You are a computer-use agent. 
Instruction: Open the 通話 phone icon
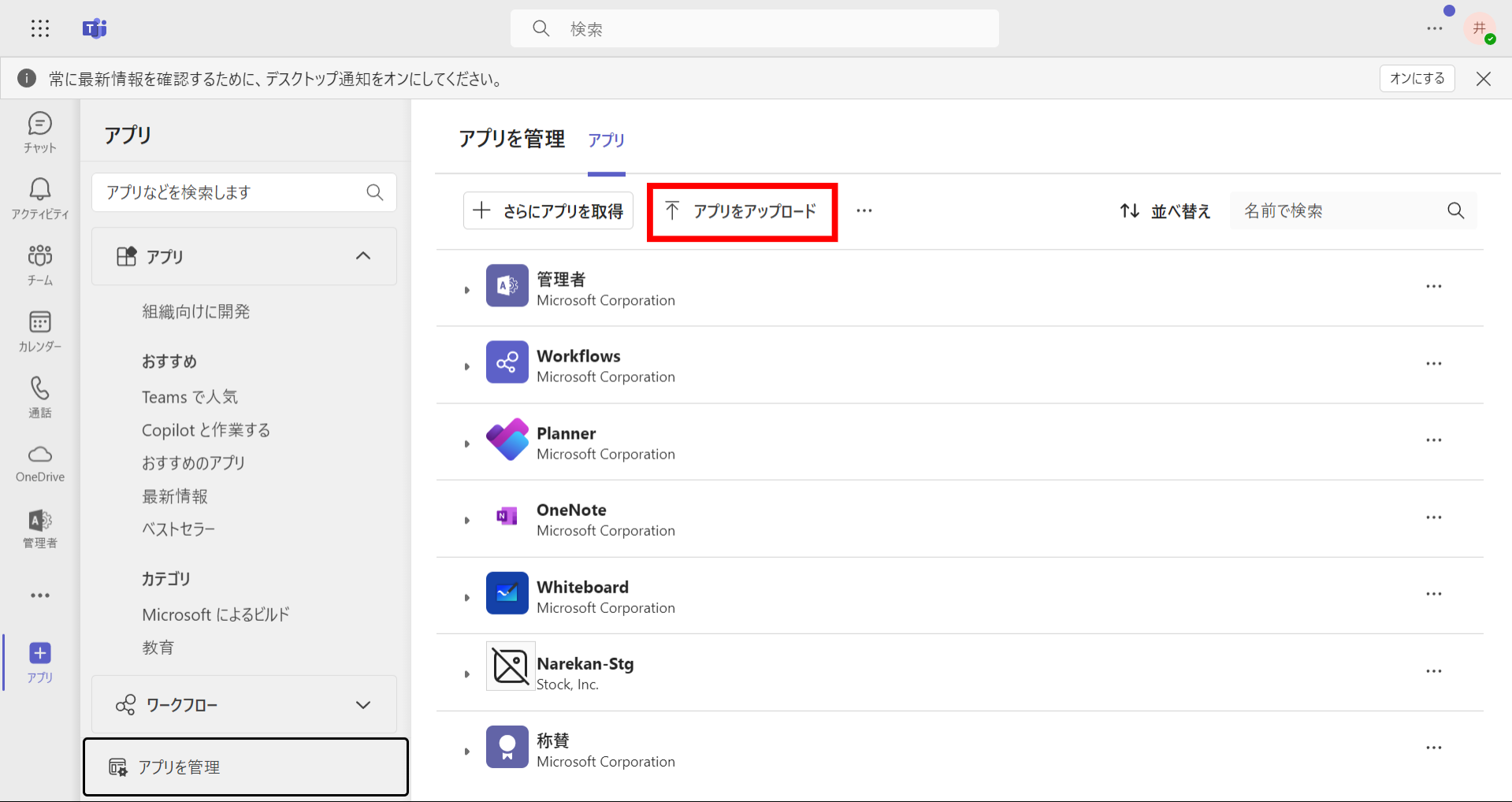point(40,397)
